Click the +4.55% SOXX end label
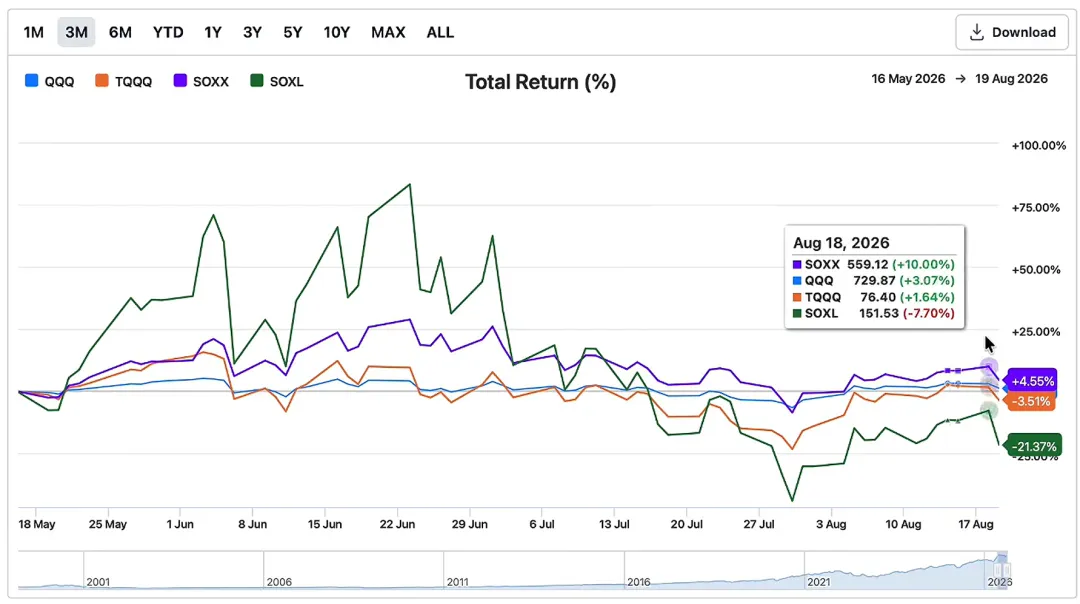The width and height of the screenshot is (1080, 604). 1031,381
